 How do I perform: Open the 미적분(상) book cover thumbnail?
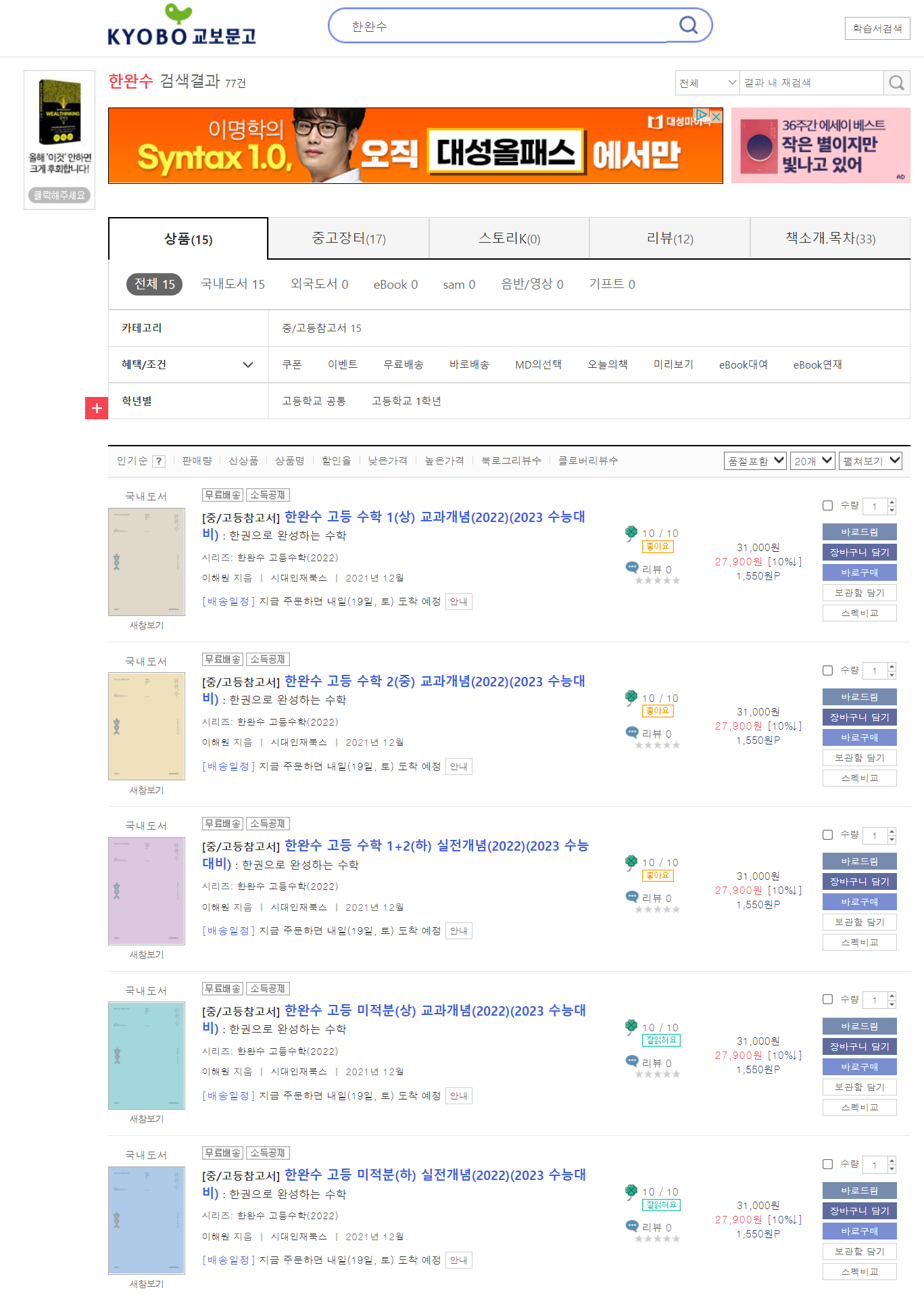click(x=147, y=1056)
